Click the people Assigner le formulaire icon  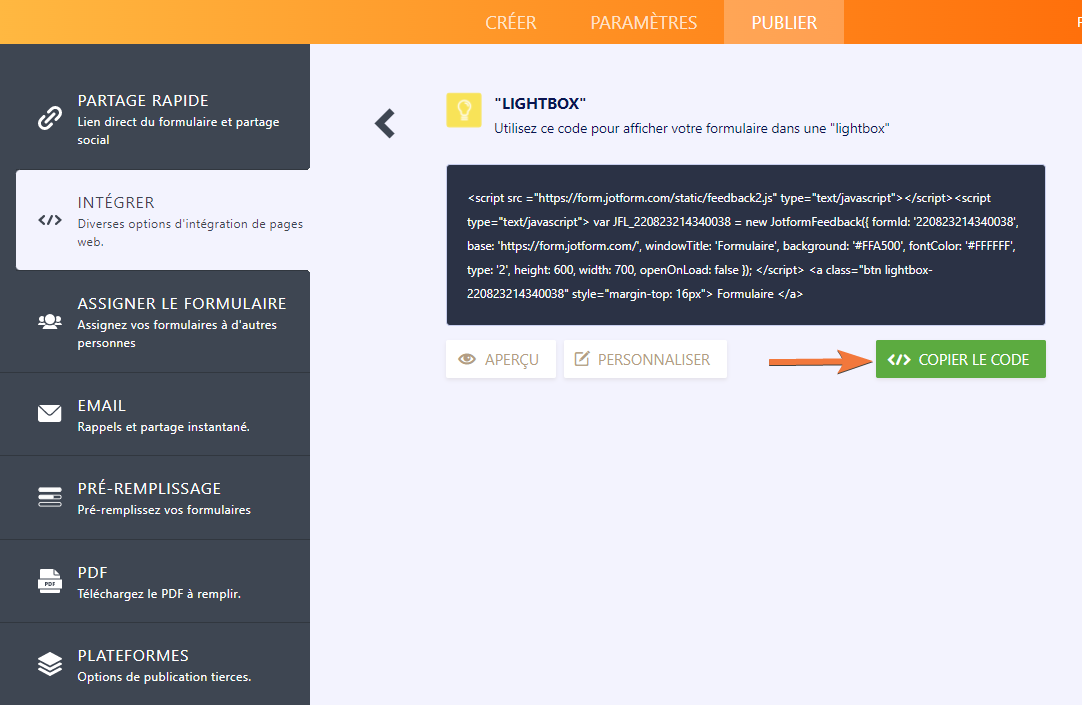(x=50, y=321)
